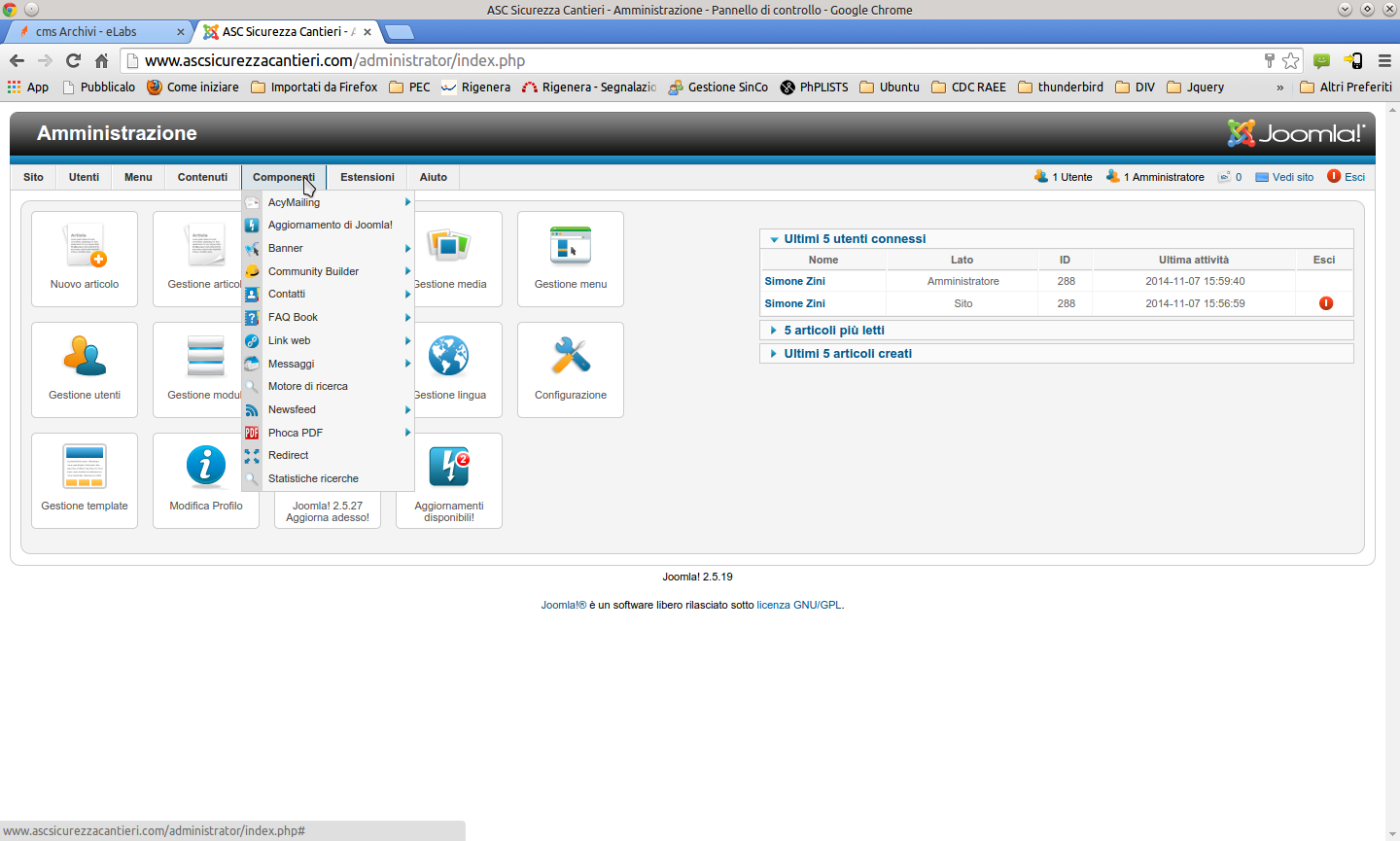Image resolution: width=1400 pixels, height=841 pixels.
Task: Open Gestione utenti quick icon
Action: tap(85, 369)
